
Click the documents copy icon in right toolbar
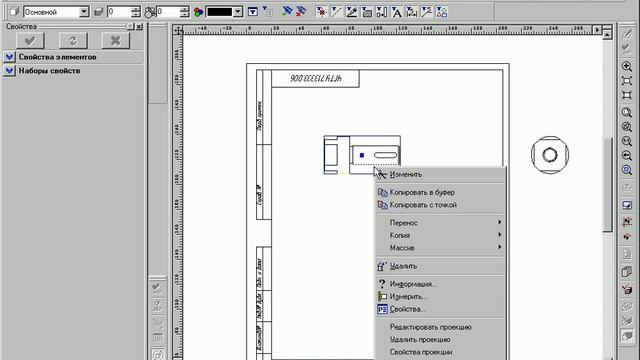coord(627,271)
